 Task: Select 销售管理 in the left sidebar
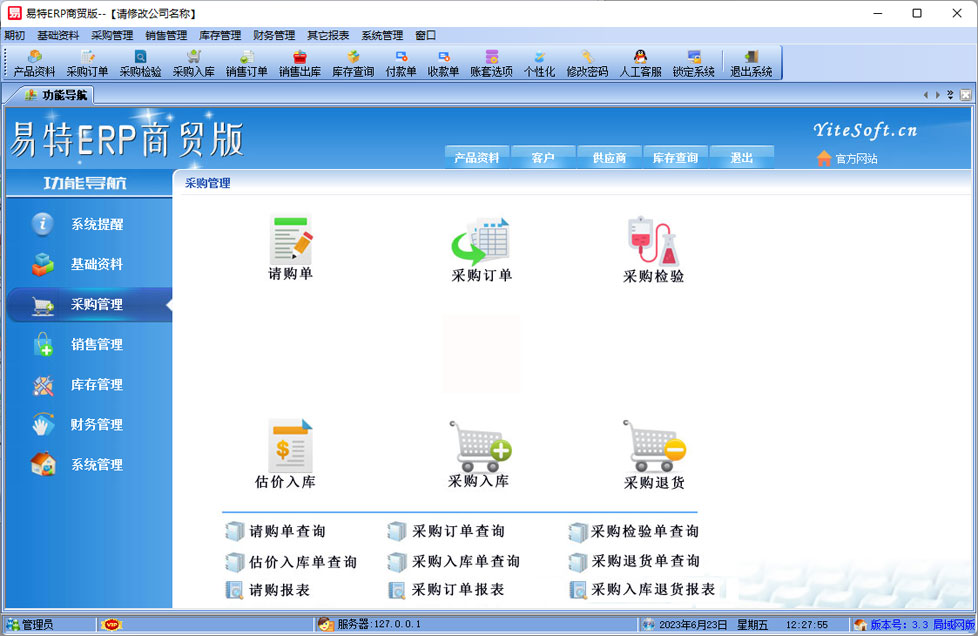[96, 345]
